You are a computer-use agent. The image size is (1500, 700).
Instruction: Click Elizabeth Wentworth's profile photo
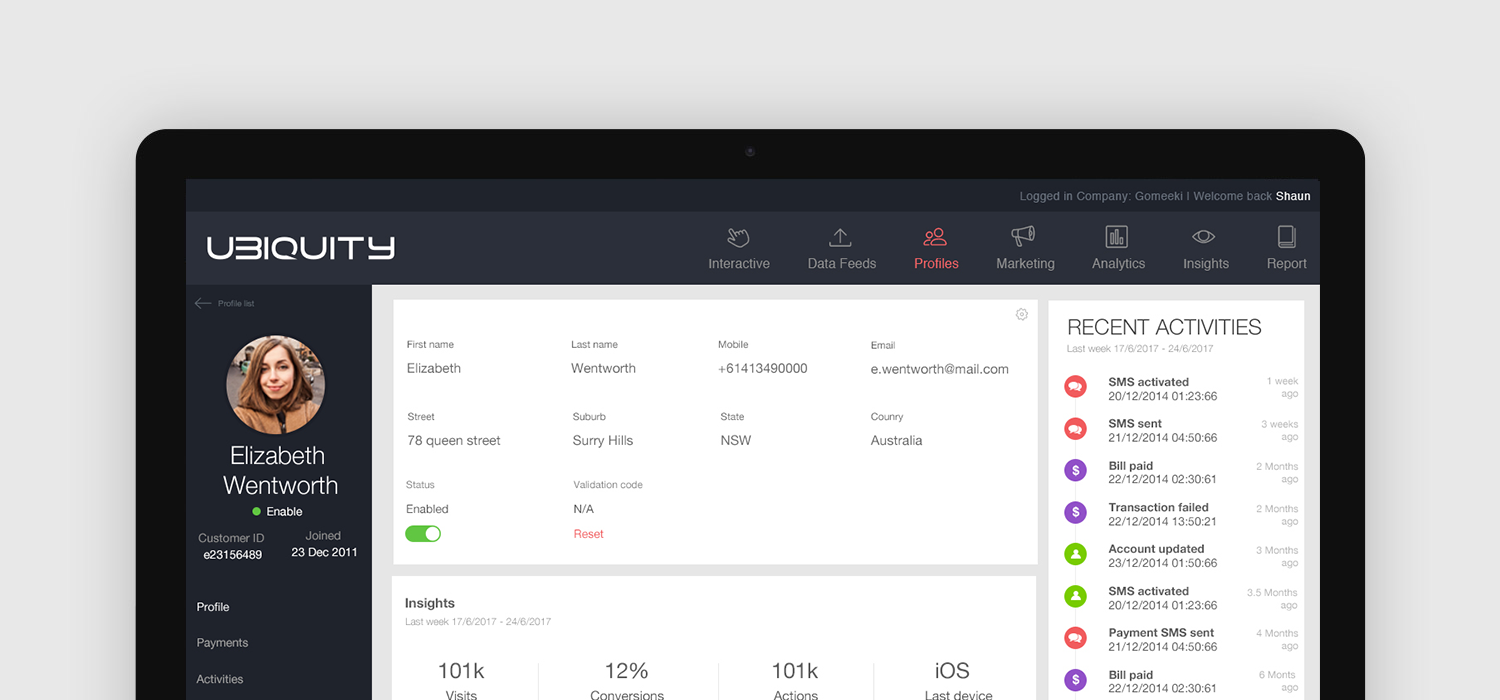[x=276, y=385]
